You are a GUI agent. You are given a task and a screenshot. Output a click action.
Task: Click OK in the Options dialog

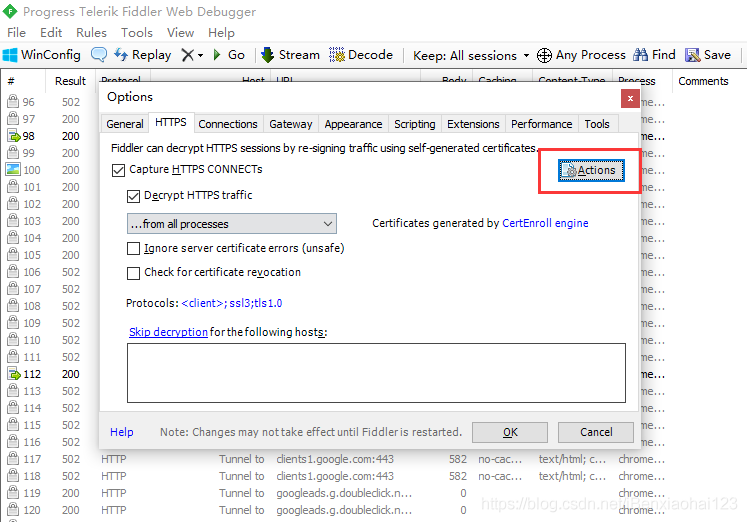coord(510,432)
